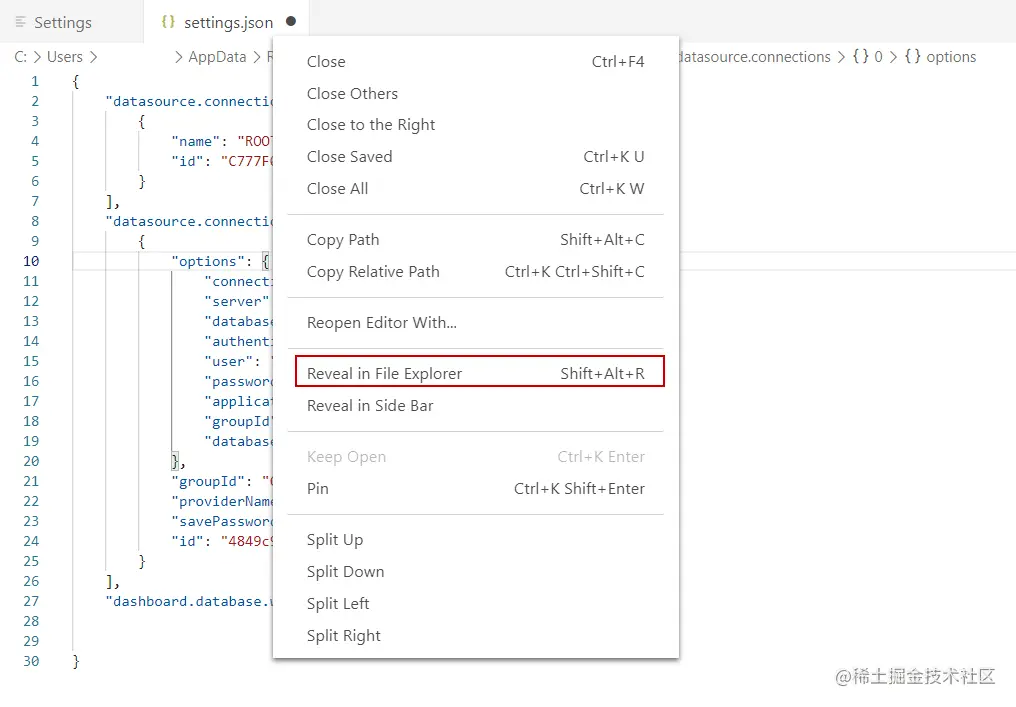Choose Copy Relative Path
This screenshot has width=1016, height=707.
click(x=373, y=271)
